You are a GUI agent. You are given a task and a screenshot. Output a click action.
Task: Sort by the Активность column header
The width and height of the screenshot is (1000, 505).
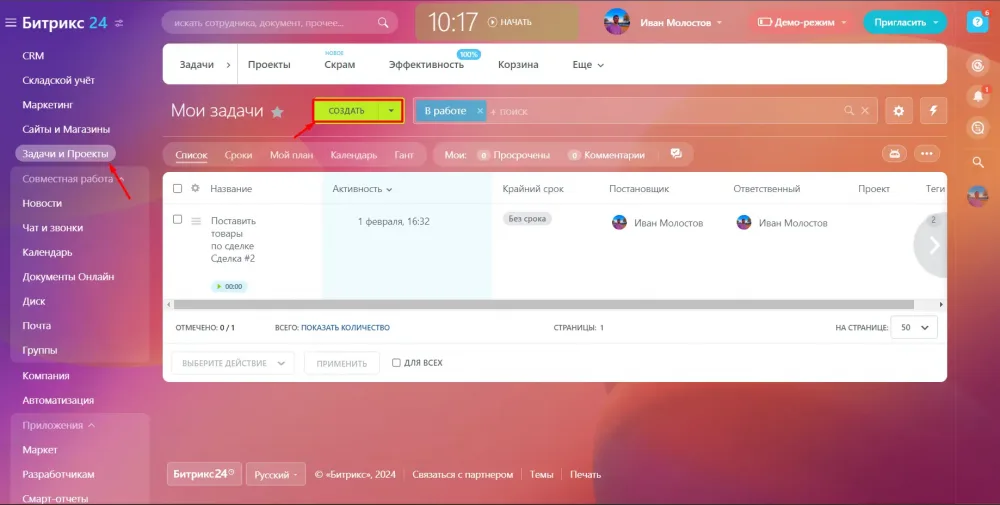pyautogui.click(x=362, y=189)
